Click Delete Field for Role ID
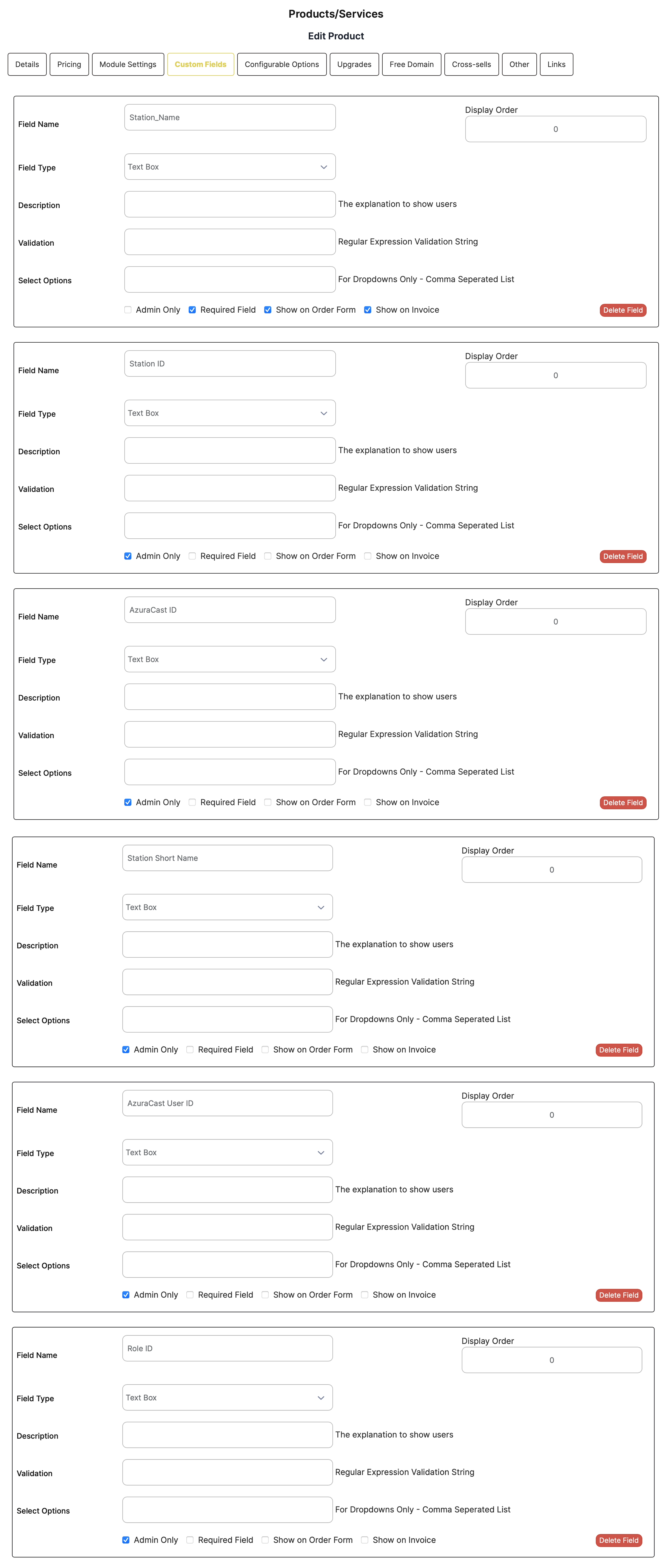Screen dimensions: 666x1568 click(618, 1540)
